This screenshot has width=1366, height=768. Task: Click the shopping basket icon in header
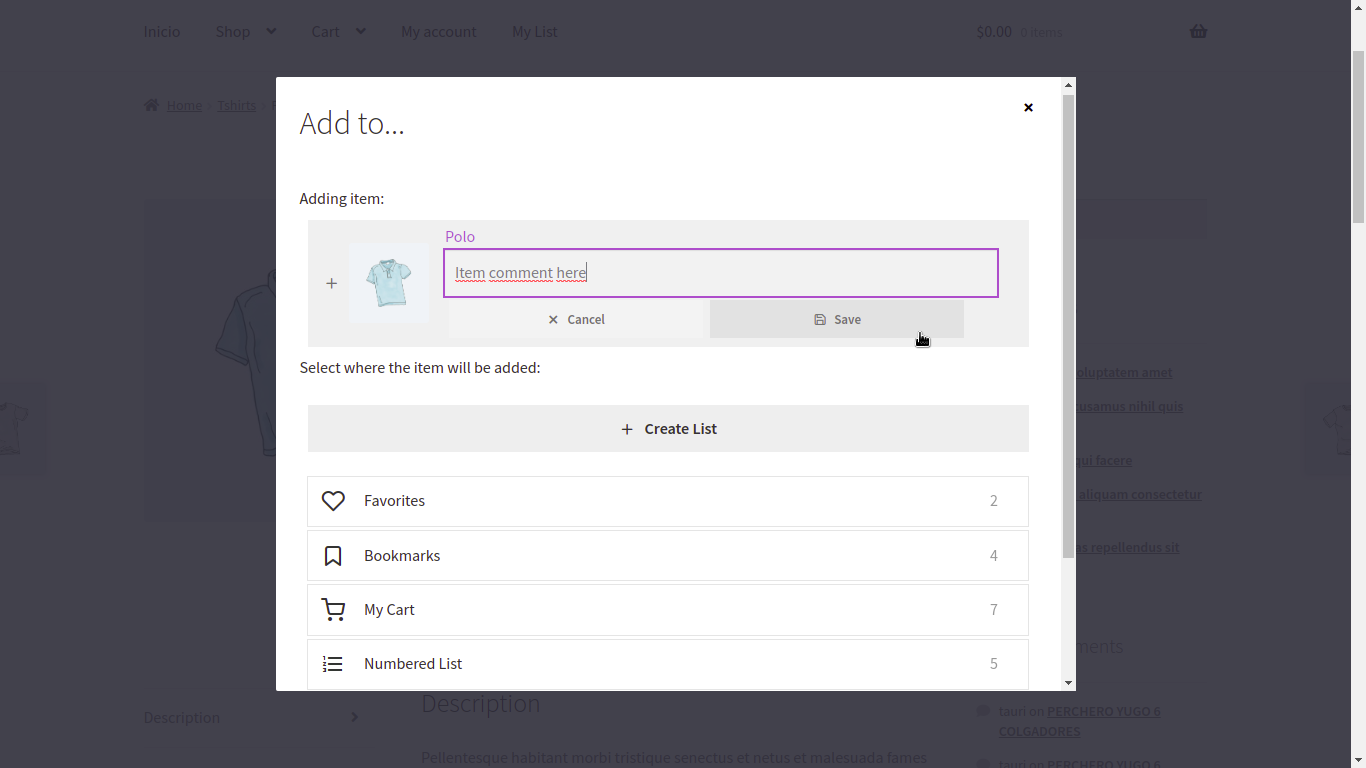coord(1198,32)
